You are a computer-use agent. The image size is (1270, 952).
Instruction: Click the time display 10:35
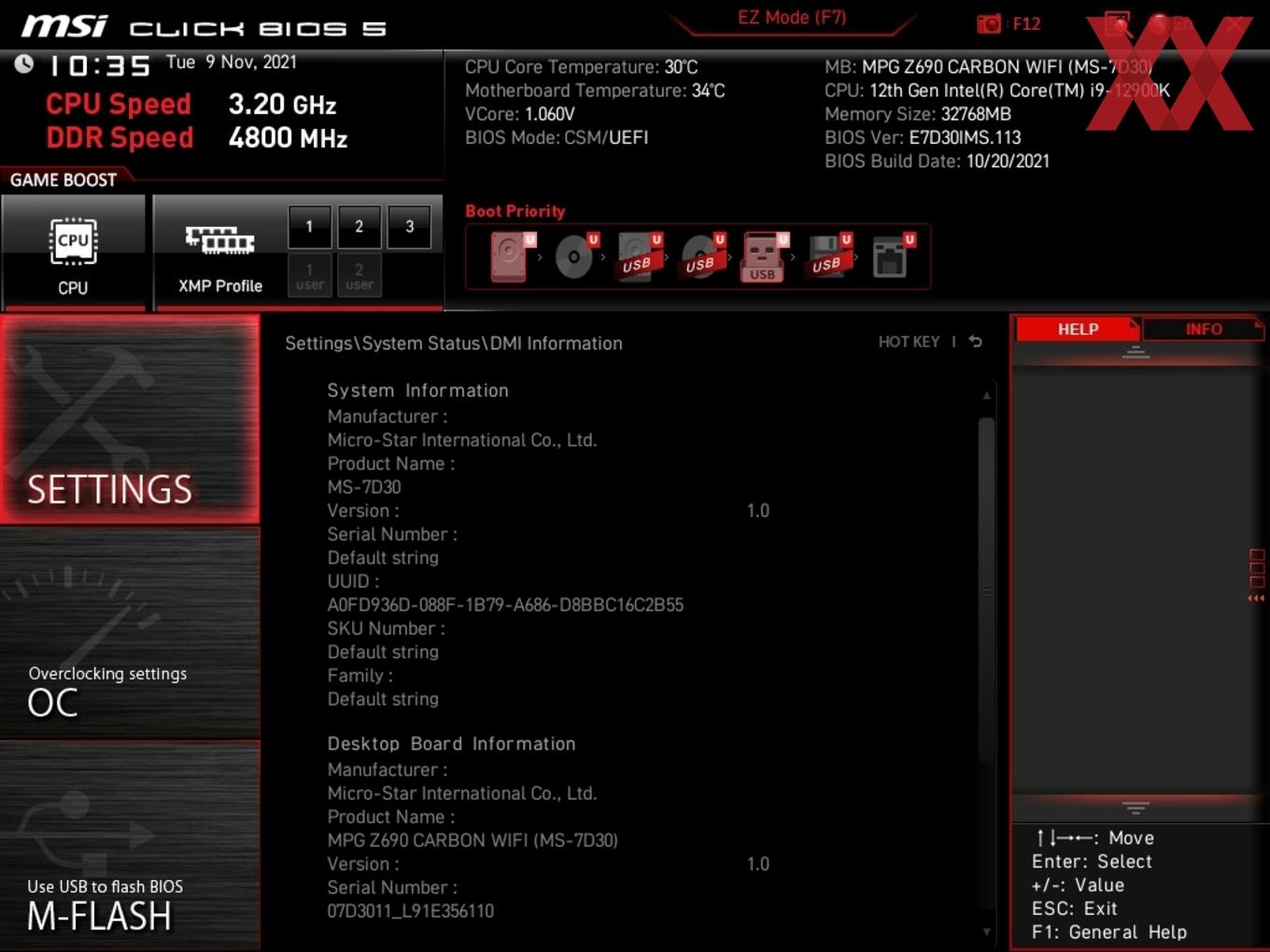pyautogui.click(x=99, y=66)
